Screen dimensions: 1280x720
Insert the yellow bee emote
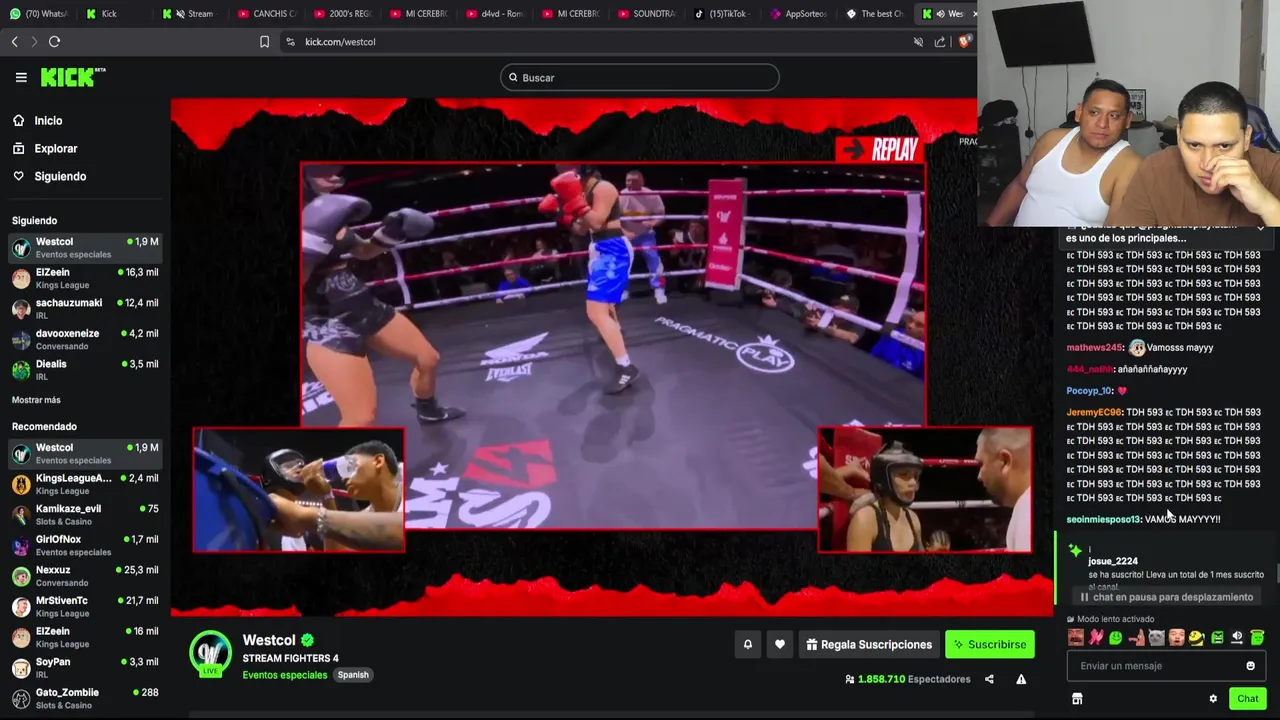(x=1197, y=638)
